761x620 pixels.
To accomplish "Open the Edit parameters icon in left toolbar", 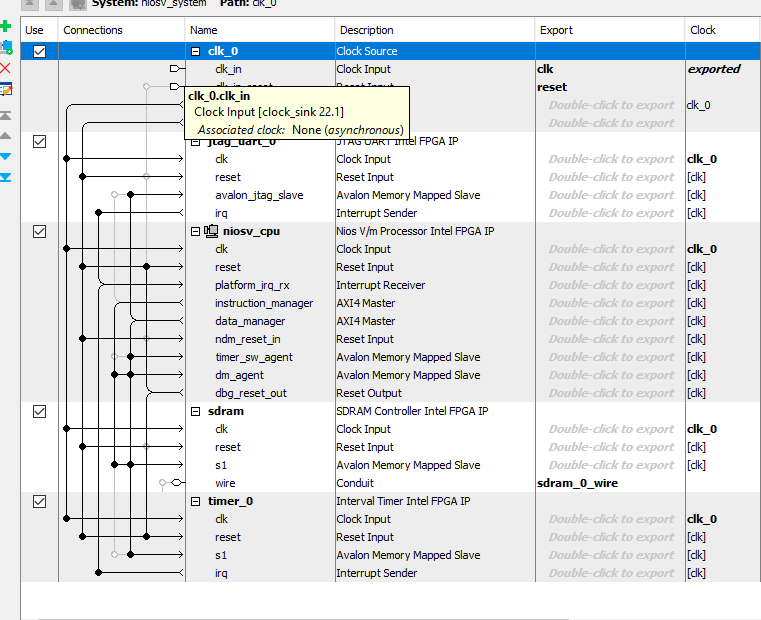I will pyautogui.click(x=6, y=89).
